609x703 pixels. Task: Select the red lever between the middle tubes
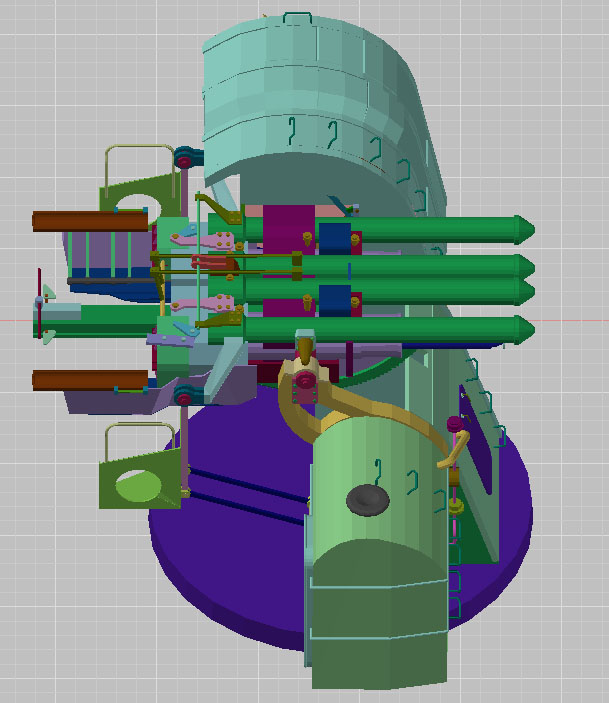[214, 262]
